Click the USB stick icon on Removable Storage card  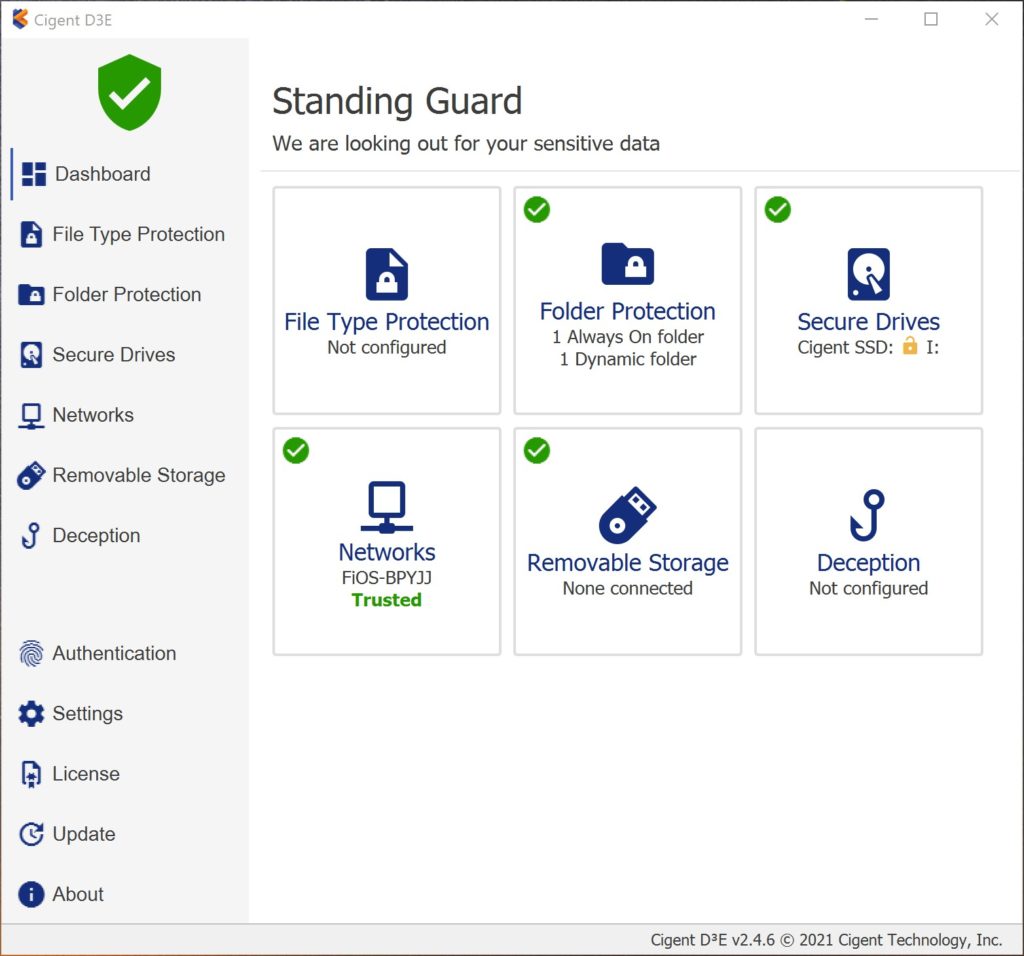coord(628,515)
